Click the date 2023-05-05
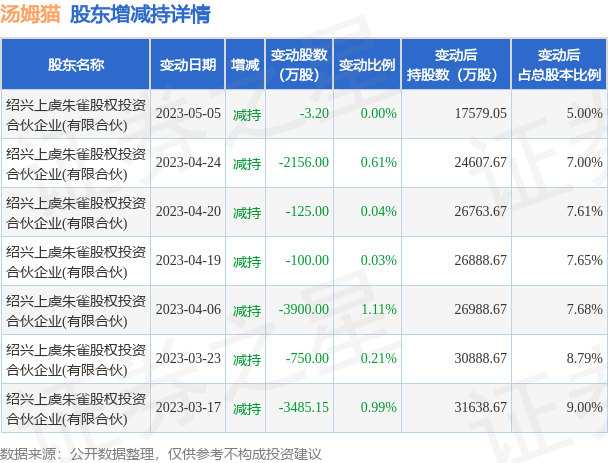608x463 pixels. [188, 114]
